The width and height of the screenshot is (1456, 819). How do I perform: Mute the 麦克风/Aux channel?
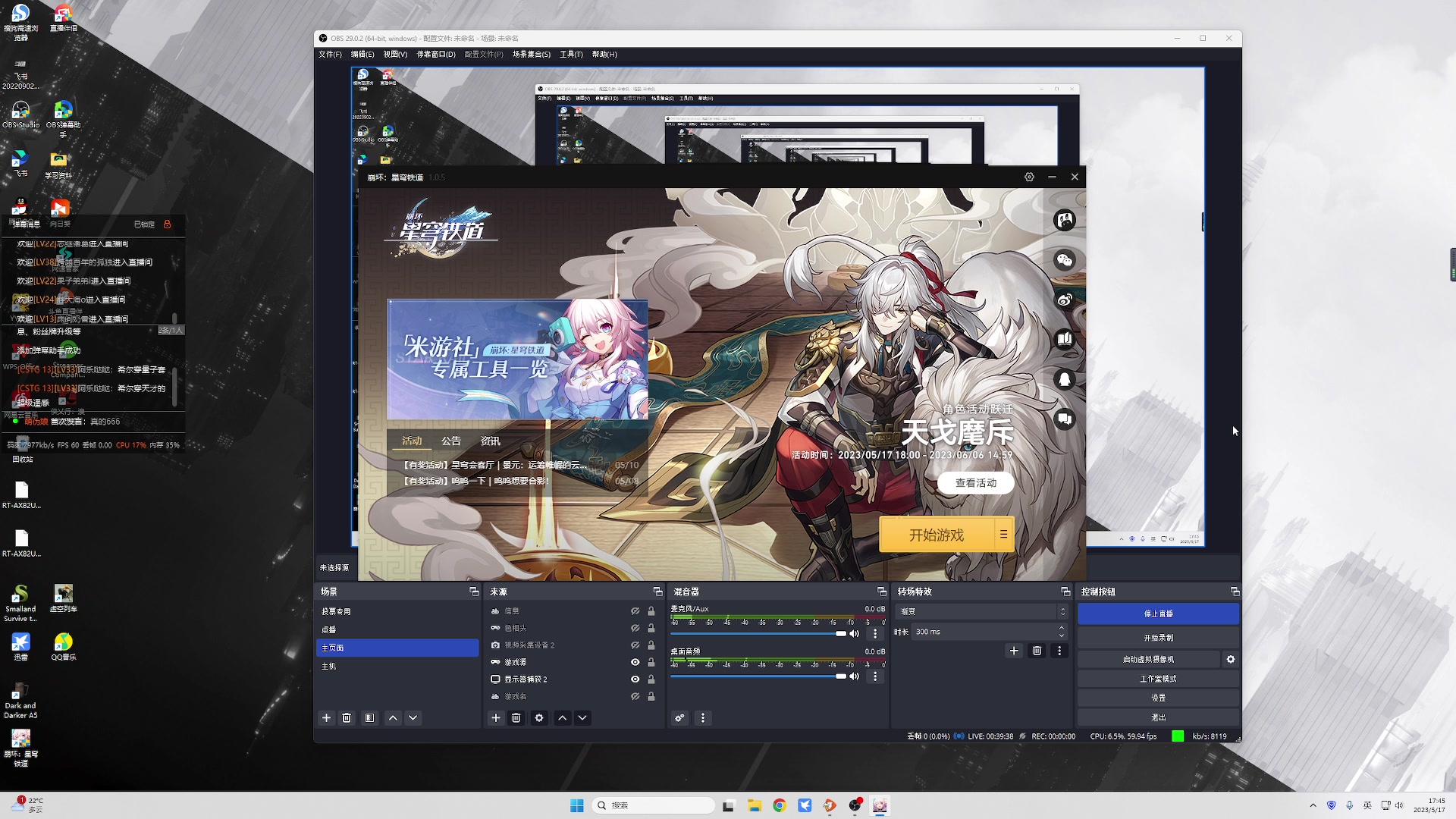[x=855, y=633]
